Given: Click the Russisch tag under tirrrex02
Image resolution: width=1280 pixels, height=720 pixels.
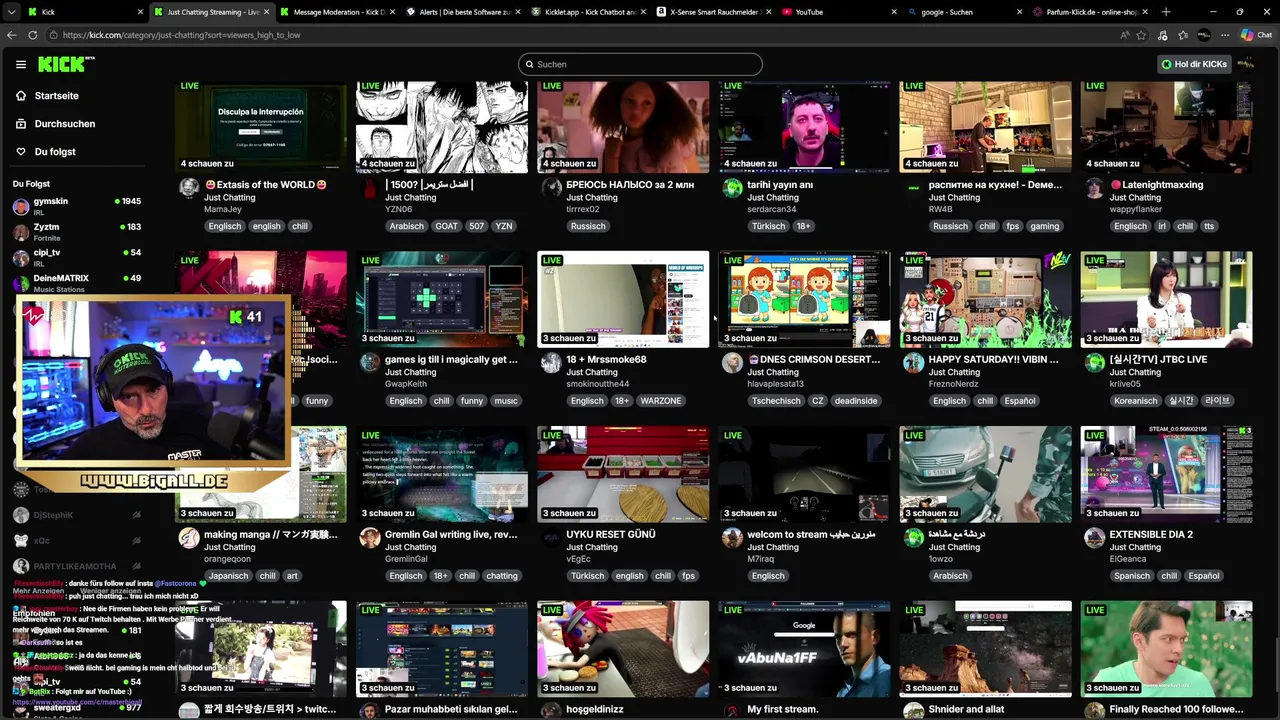Looking at the screenshot, I should (588, 226).
